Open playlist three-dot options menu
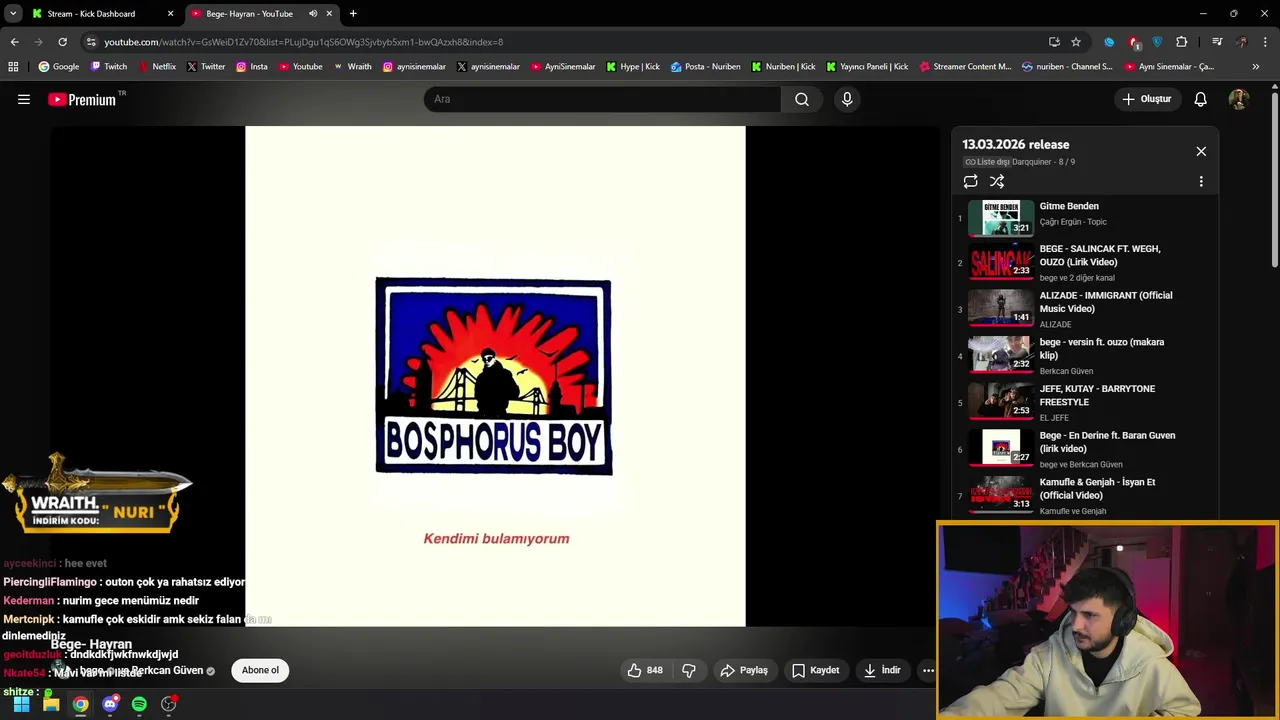 pyautogui.click(x=1201, y=181)
